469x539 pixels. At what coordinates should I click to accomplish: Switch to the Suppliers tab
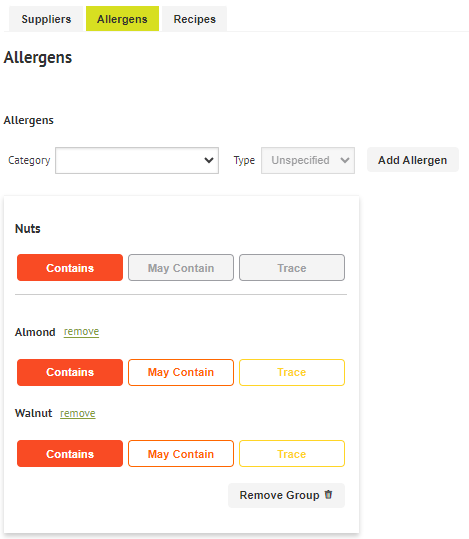(x=46, y=19)
